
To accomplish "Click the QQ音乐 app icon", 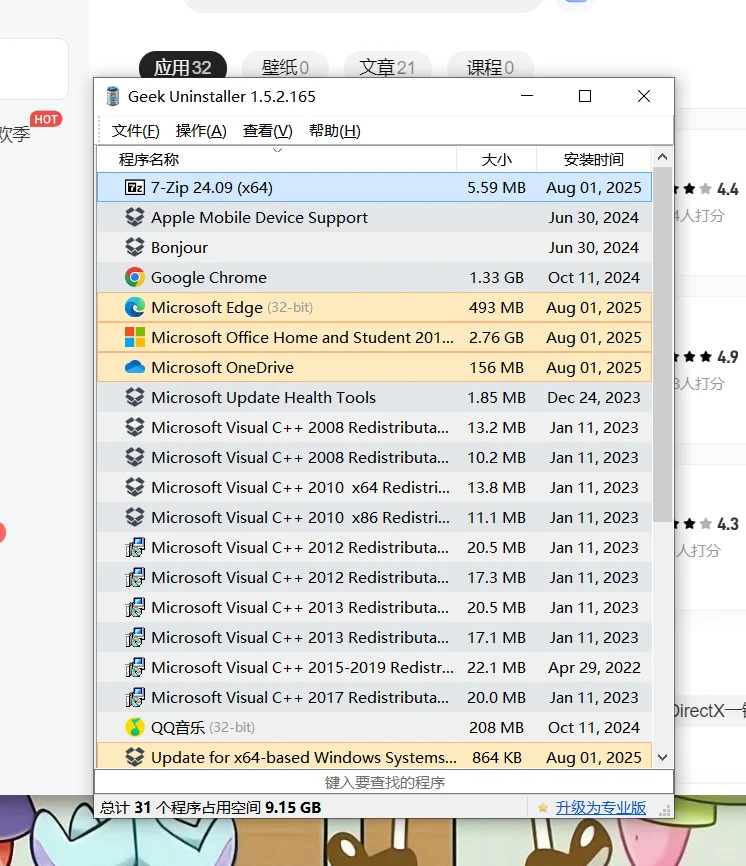I will coord(135,727).
